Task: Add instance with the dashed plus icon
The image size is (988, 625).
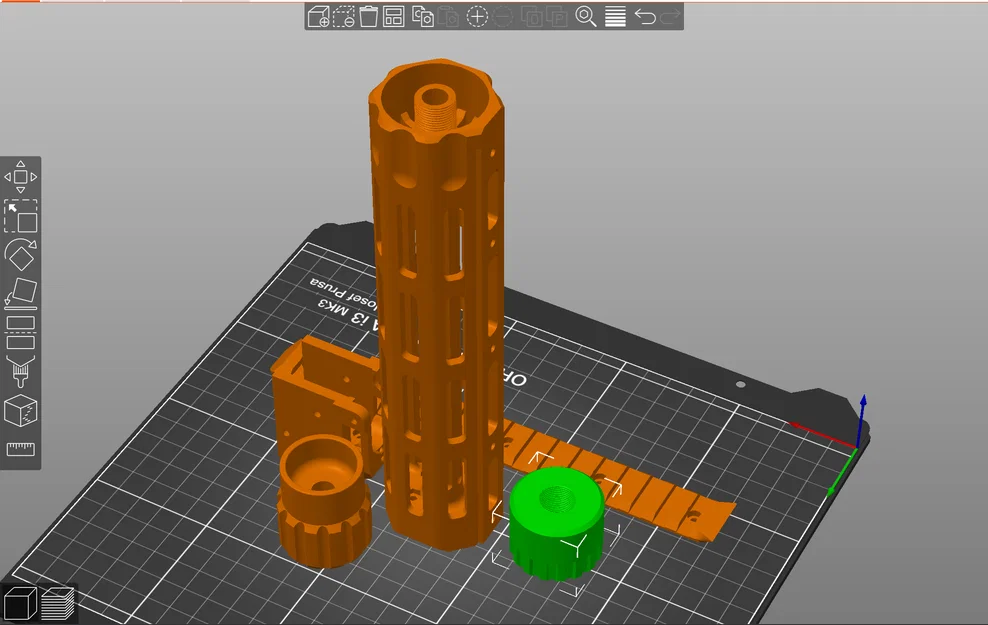Action: click(477, 16)
